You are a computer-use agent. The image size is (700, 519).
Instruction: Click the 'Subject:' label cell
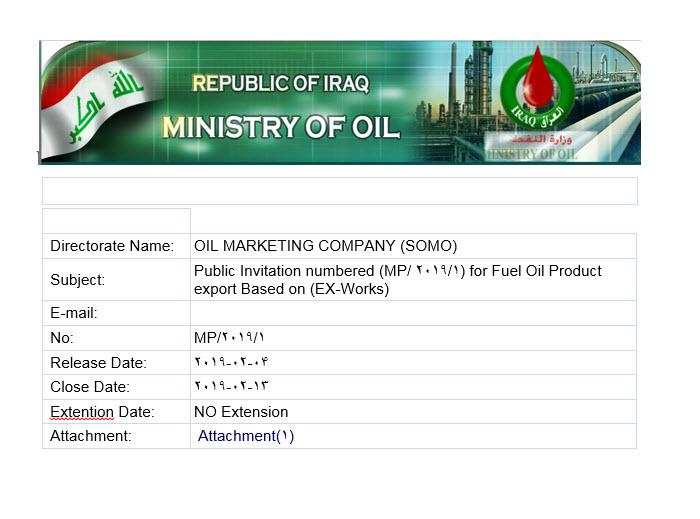(117, 280)
